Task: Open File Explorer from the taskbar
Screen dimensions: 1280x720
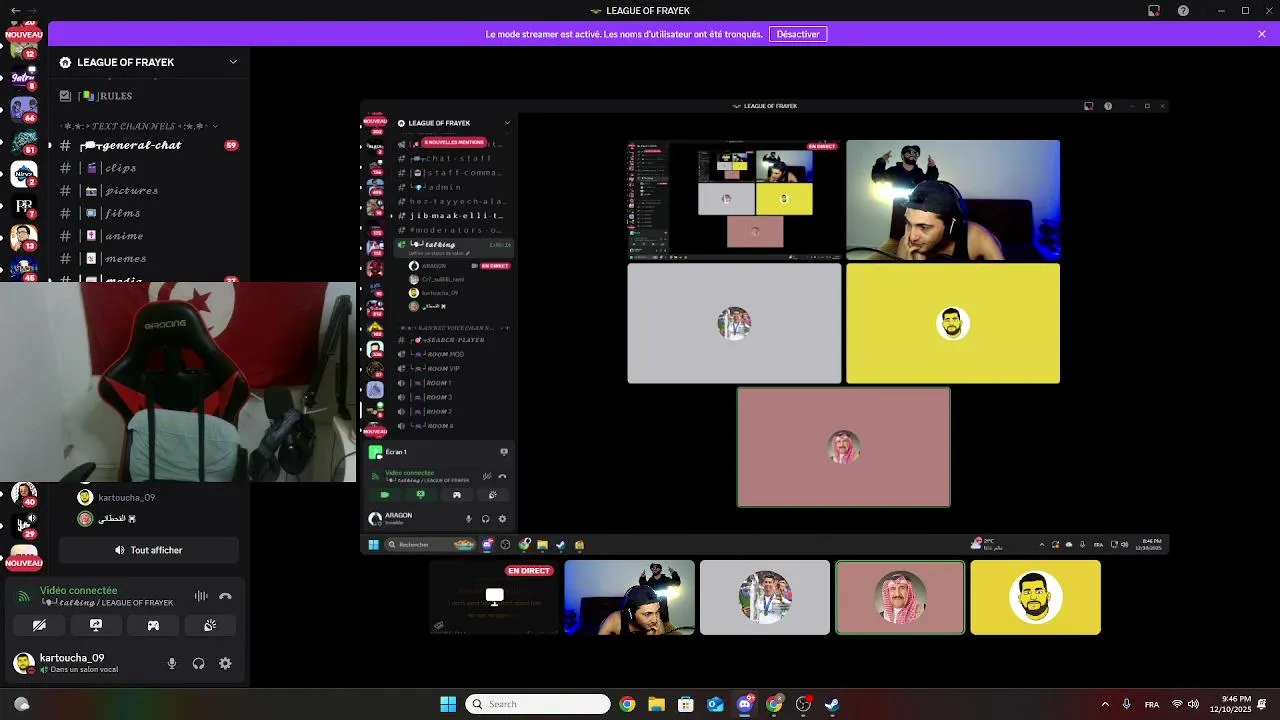Action: pyautogui.click(x=656, y=704)
